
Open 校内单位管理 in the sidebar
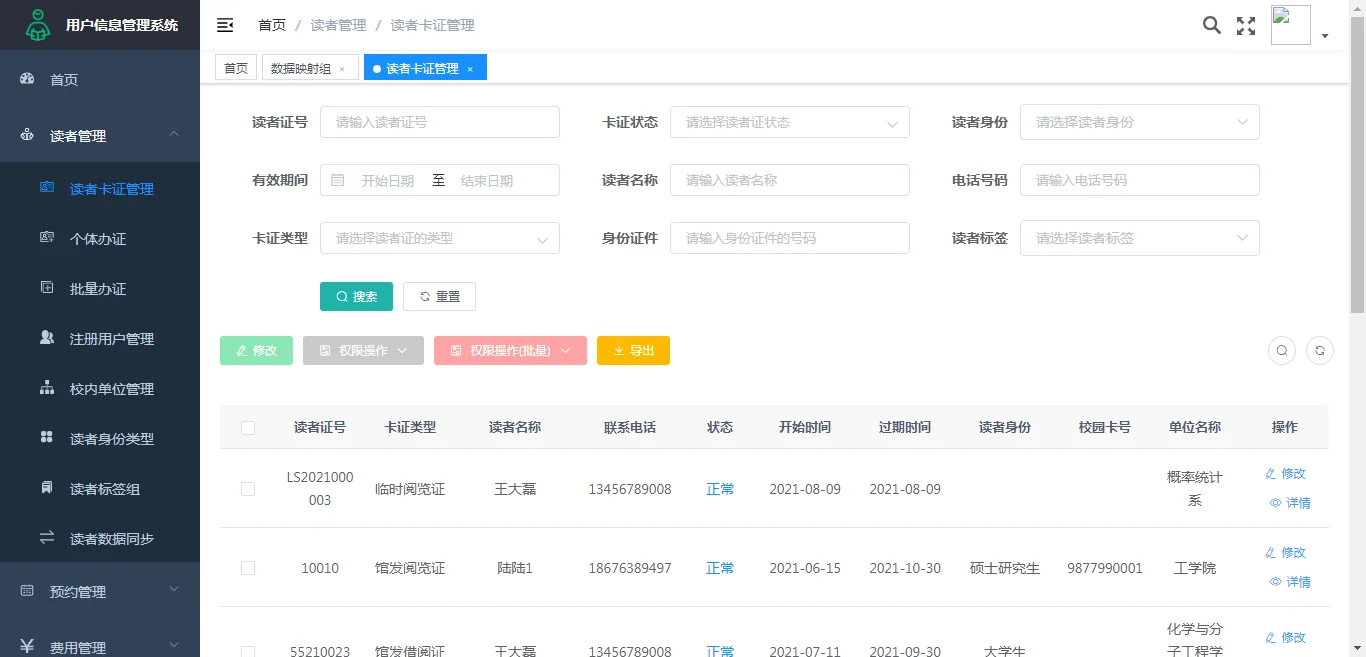tap(100, 388)
